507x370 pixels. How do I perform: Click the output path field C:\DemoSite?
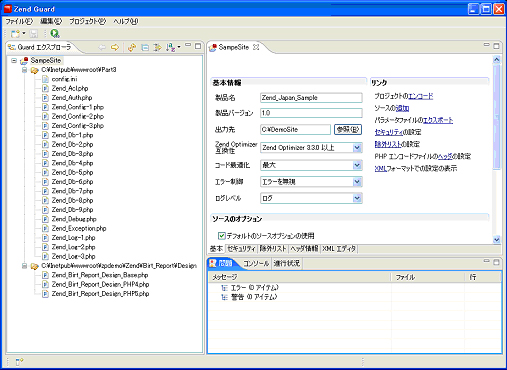295,130
